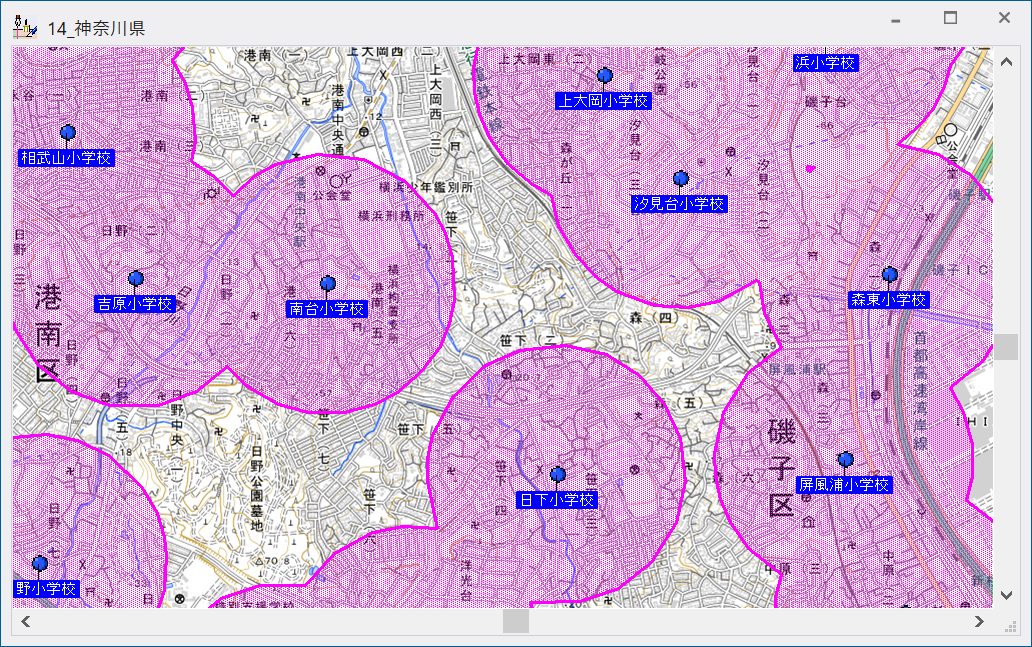Click the 横浜刑務所 map text

391,215
